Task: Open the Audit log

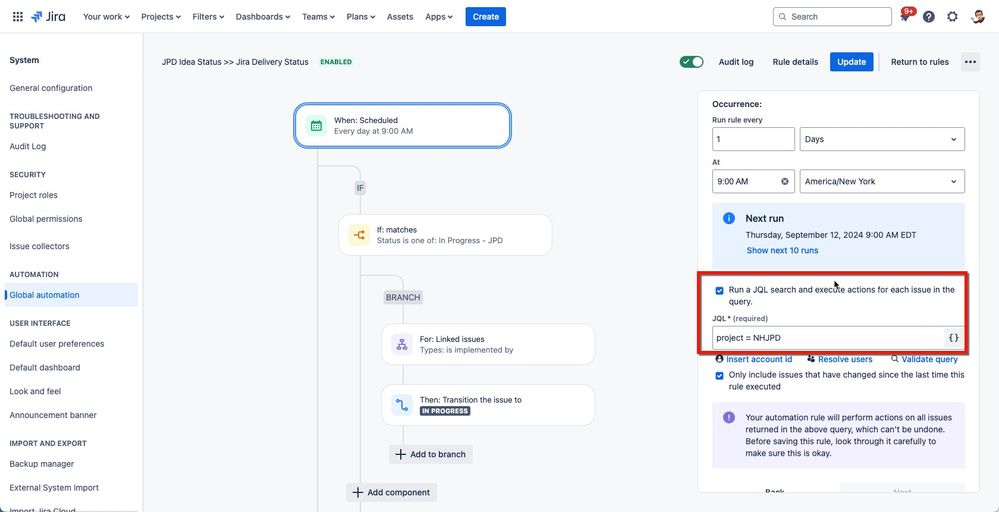Action: coord(736,62)
